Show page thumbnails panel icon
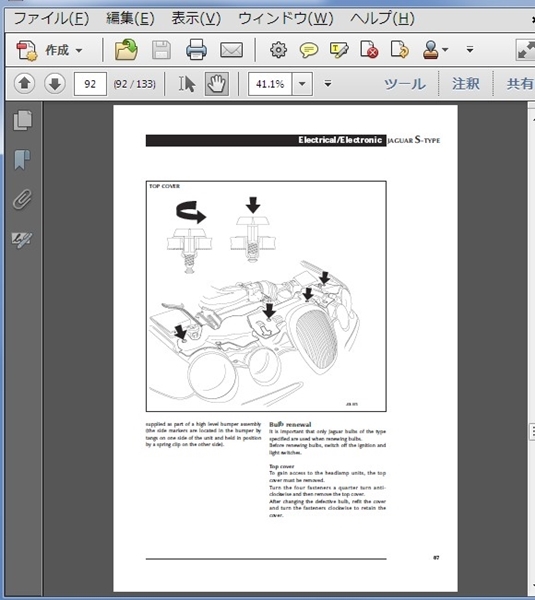The image size is (535, 600). [23, 121]
